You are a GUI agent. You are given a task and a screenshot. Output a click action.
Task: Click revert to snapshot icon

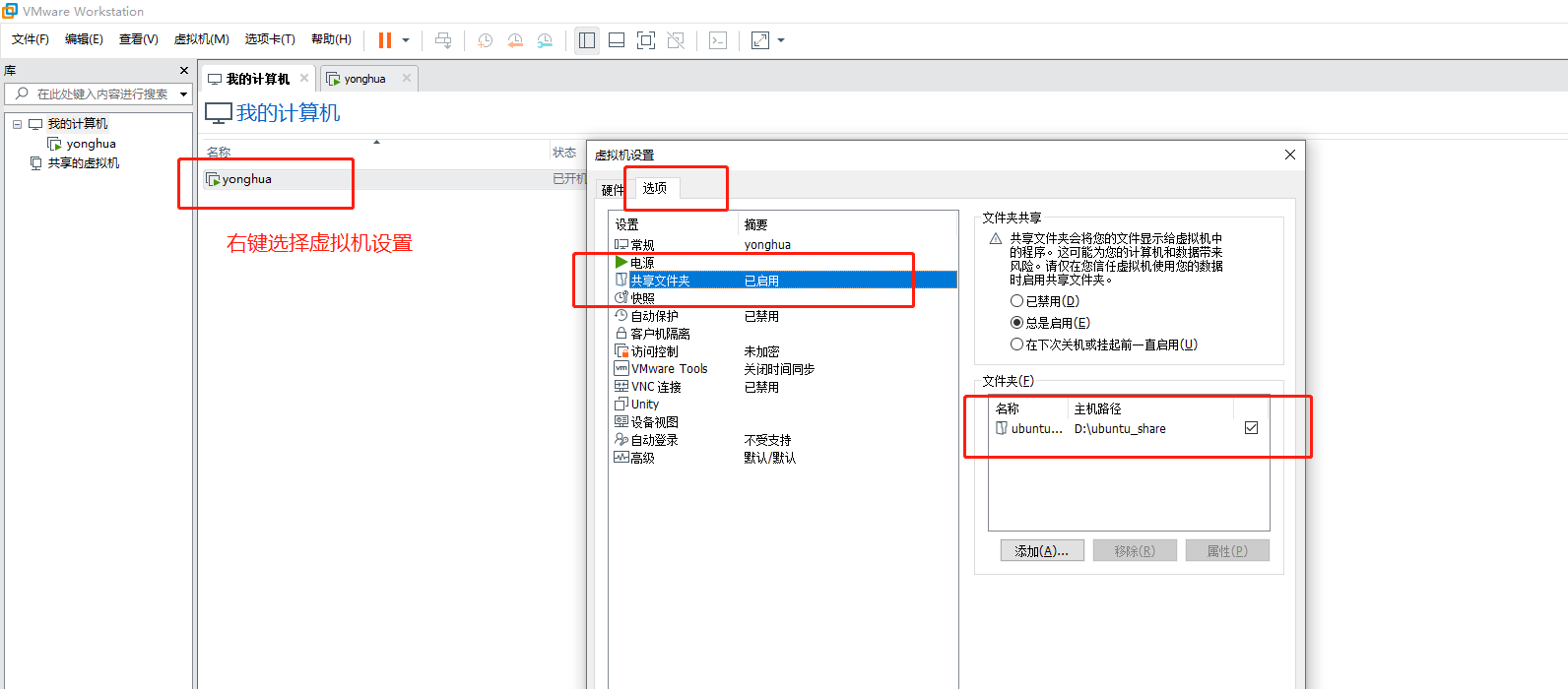coord(515,40)
